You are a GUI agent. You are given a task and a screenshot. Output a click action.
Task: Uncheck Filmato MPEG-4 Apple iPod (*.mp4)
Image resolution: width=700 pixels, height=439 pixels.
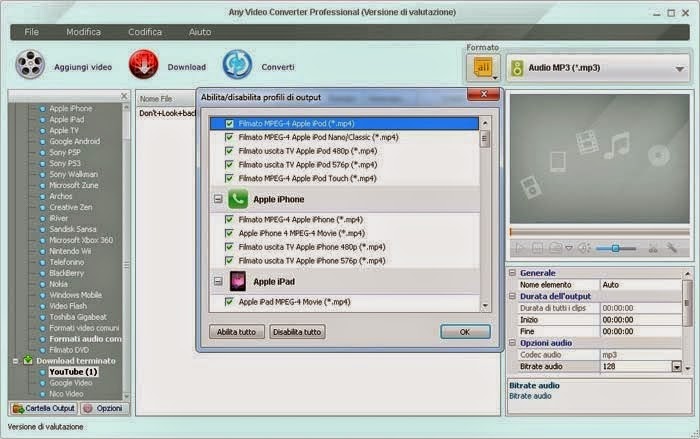click(x=229, y=124)
